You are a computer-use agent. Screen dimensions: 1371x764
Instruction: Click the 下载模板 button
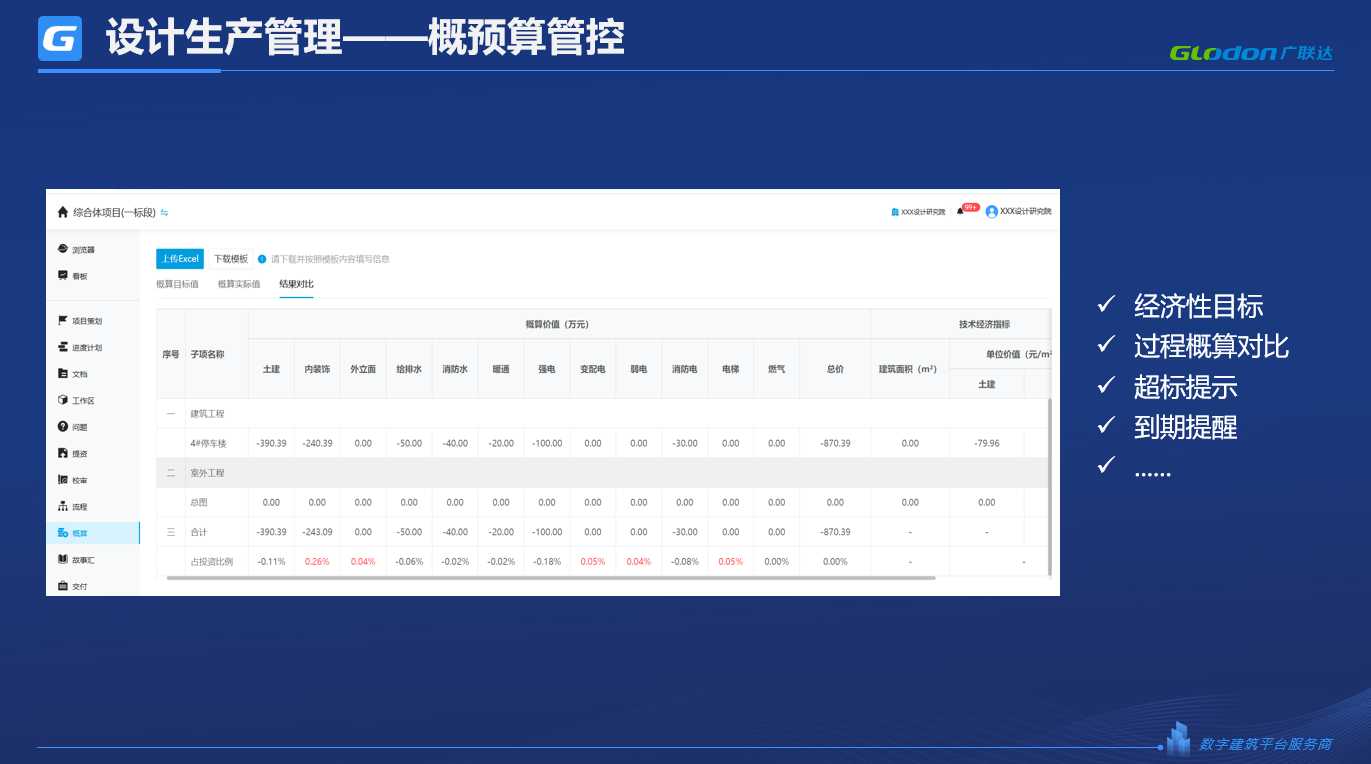[230, 259]
